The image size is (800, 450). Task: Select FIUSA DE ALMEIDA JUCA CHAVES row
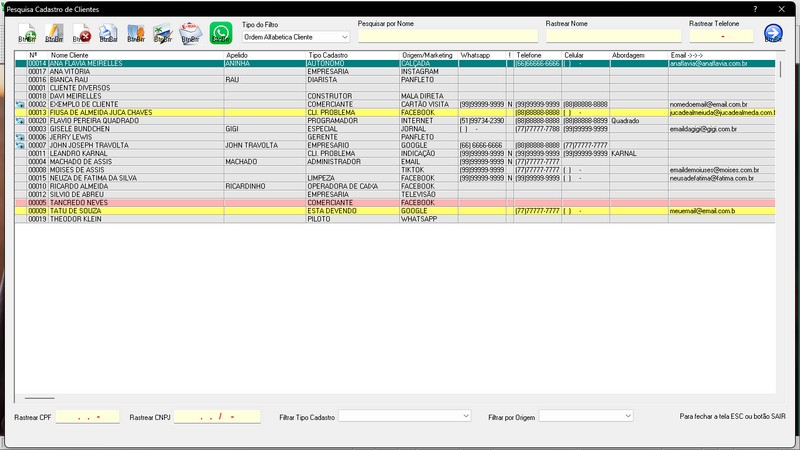click(x=395, y=113)
